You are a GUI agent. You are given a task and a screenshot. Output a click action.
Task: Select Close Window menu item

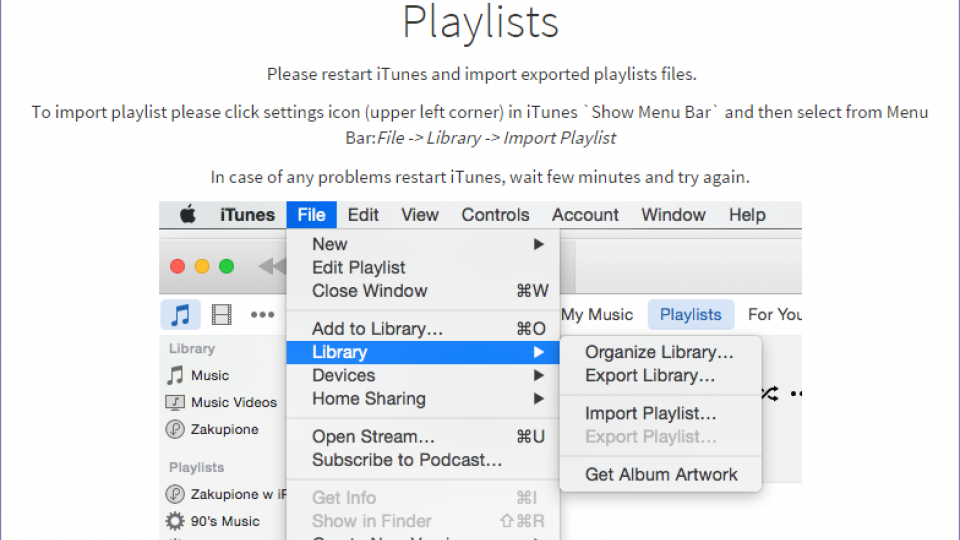[x=423, y=291]
